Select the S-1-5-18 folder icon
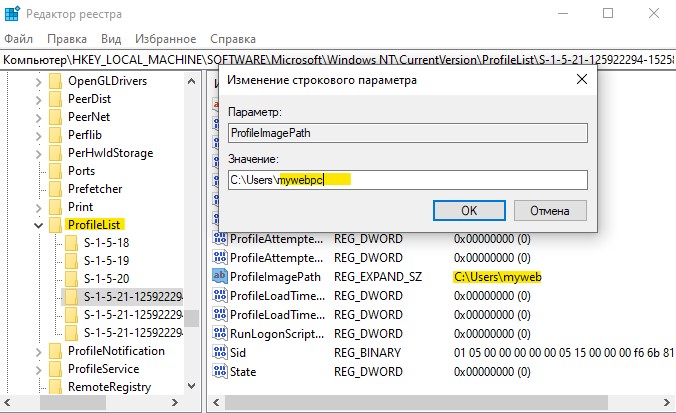The image size is (676, 413). tap(72, 243)
